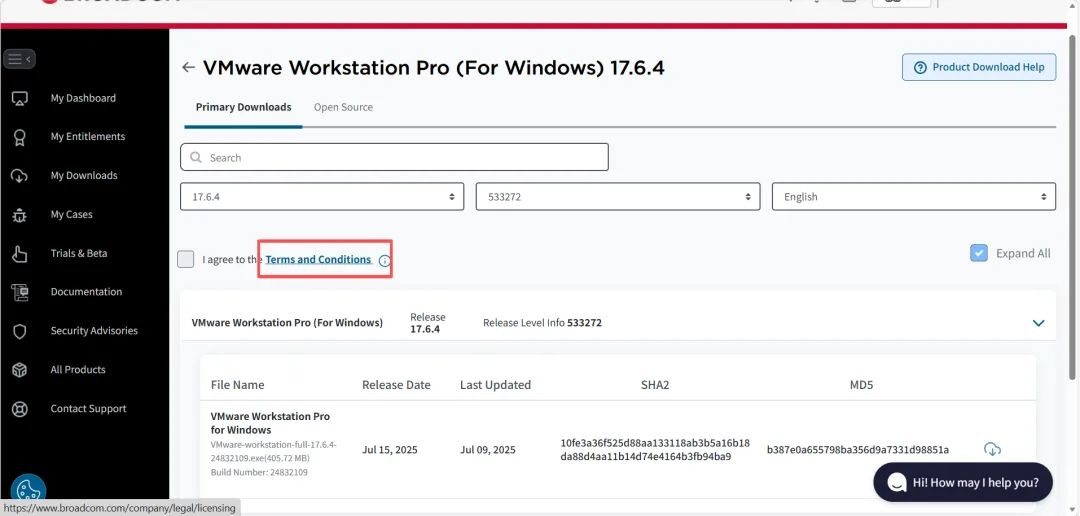Open All Products menu item

(78, 370)
